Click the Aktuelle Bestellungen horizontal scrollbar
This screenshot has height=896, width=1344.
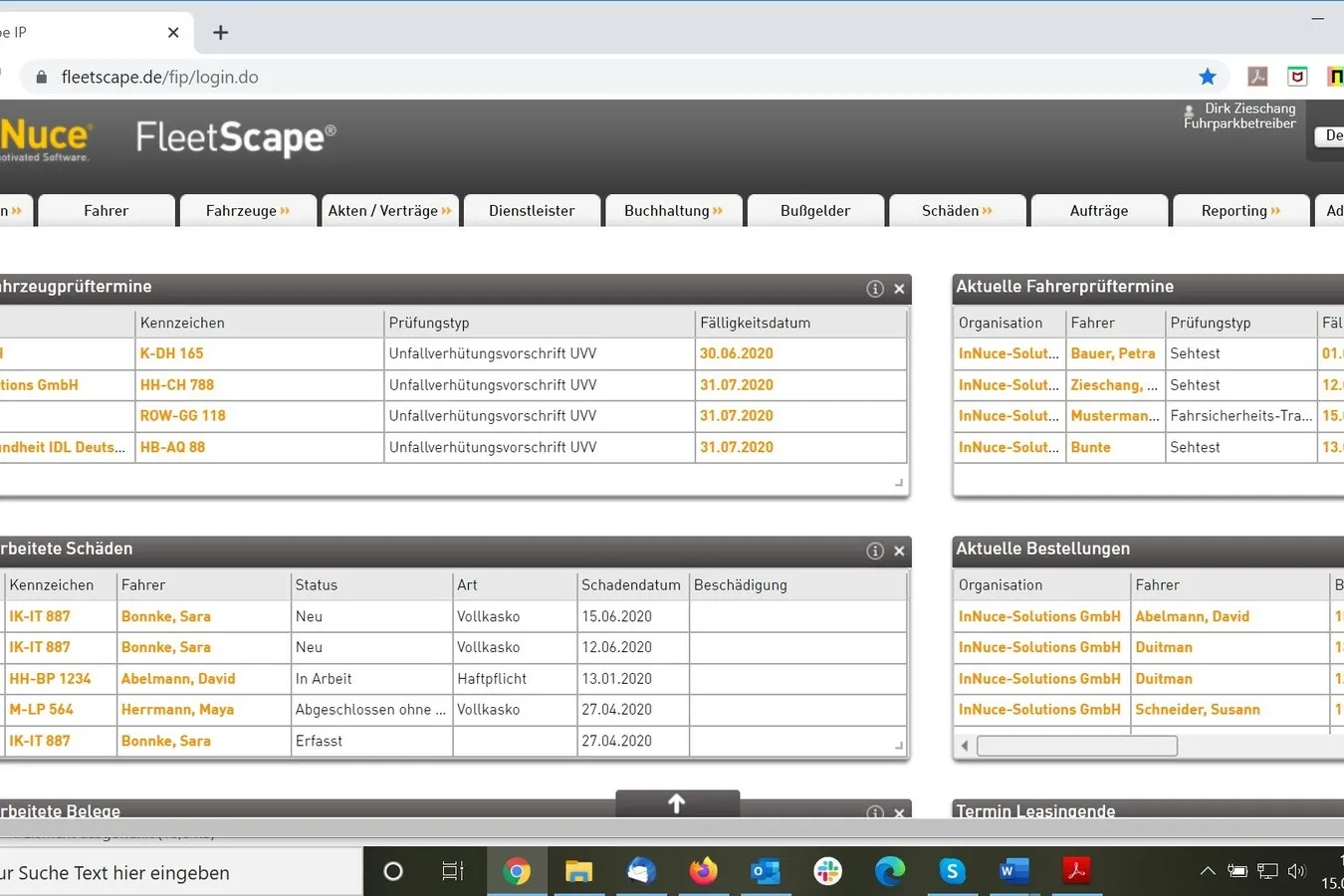1077,746
